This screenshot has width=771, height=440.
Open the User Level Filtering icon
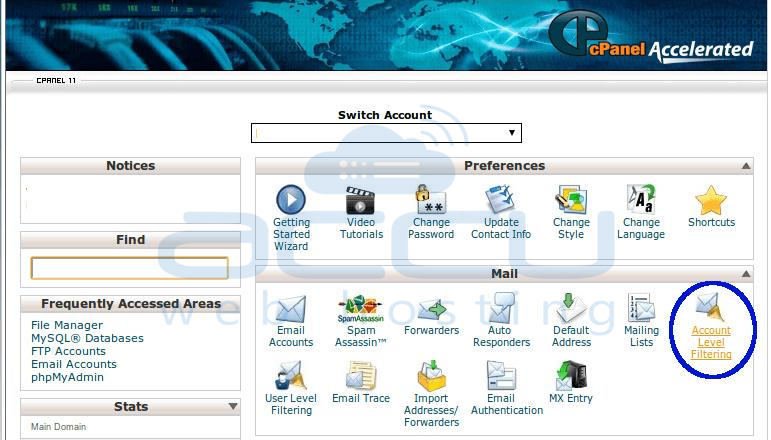click(x=291, y=376)
